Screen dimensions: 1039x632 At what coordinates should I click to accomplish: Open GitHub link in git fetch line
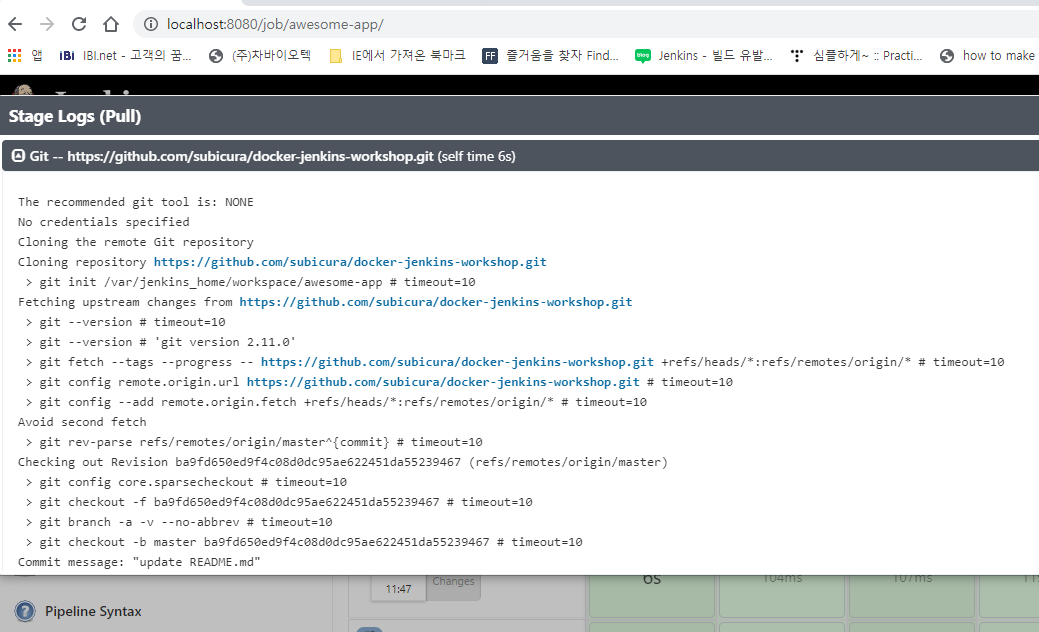457,362
